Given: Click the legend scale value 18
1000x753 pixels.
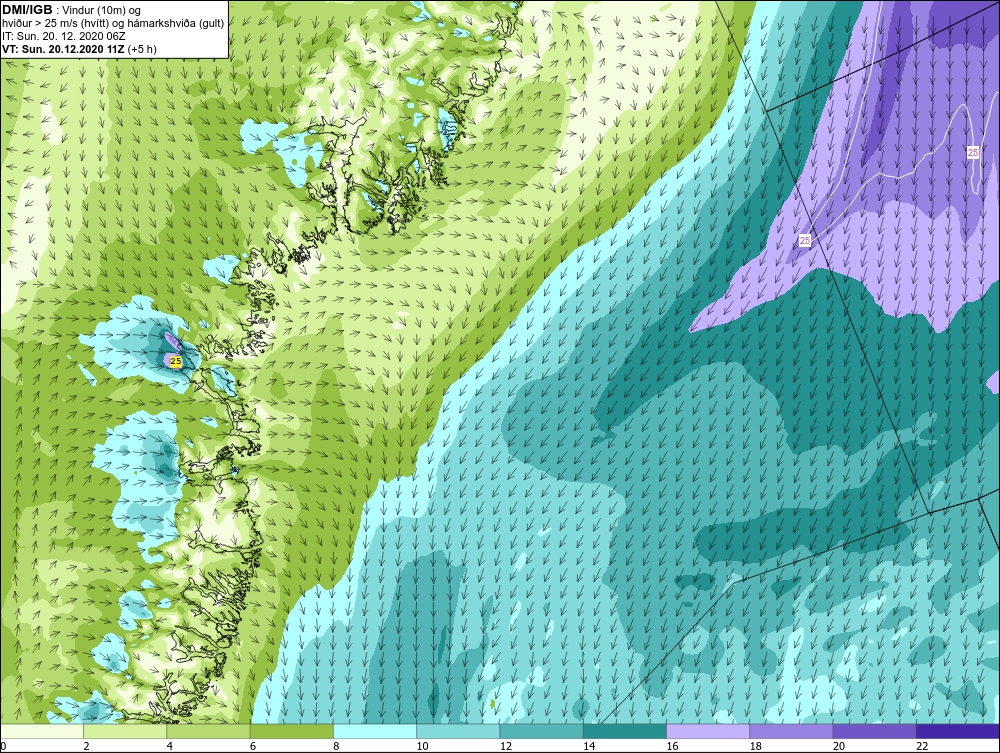Looking at the screenshot, I should [755, 746].
